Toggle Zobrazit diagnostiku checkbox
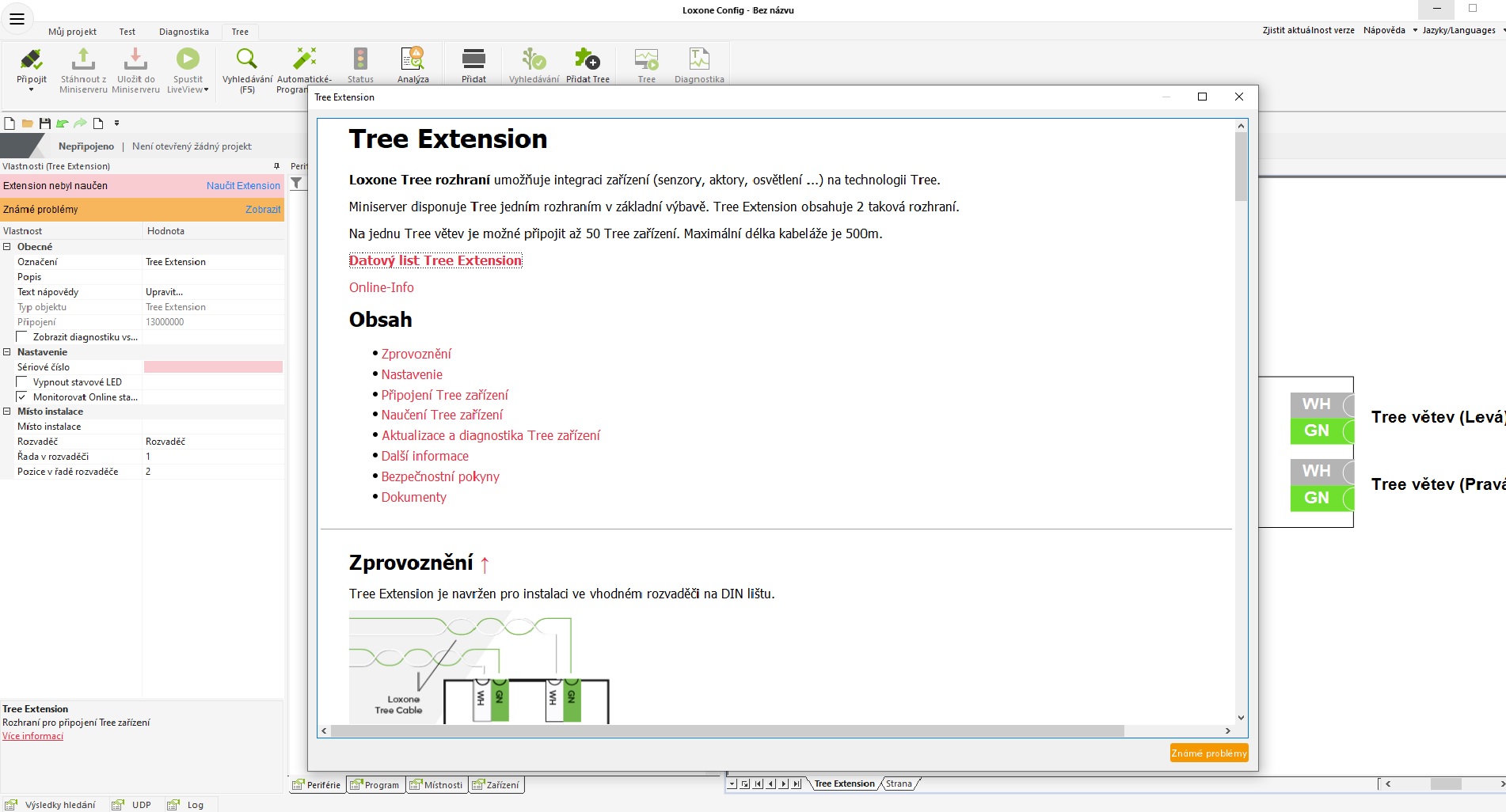 [23, 337]
